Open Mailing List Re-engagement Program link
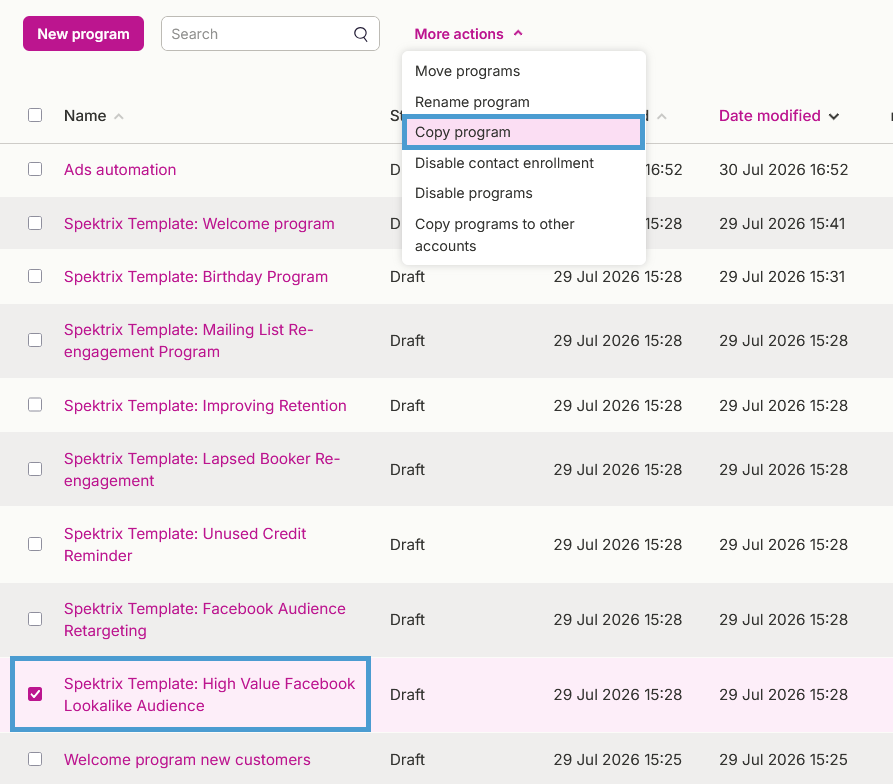Viewport: 893px width, 784px height. click(x=189, y=340)
